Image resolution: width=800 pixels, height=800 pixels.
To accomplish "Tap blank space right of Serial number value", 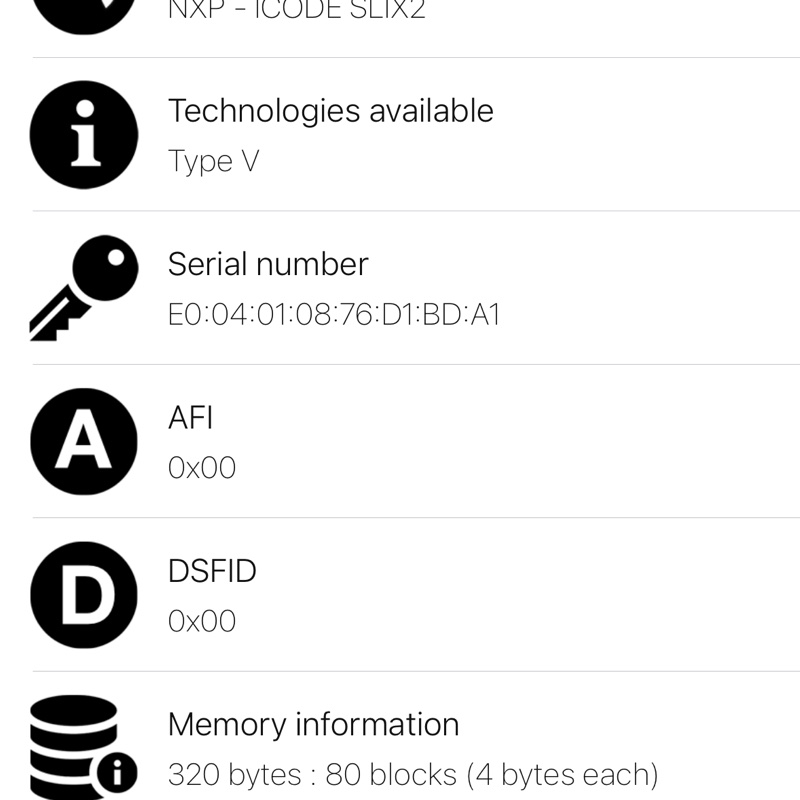I will (650, 315).
